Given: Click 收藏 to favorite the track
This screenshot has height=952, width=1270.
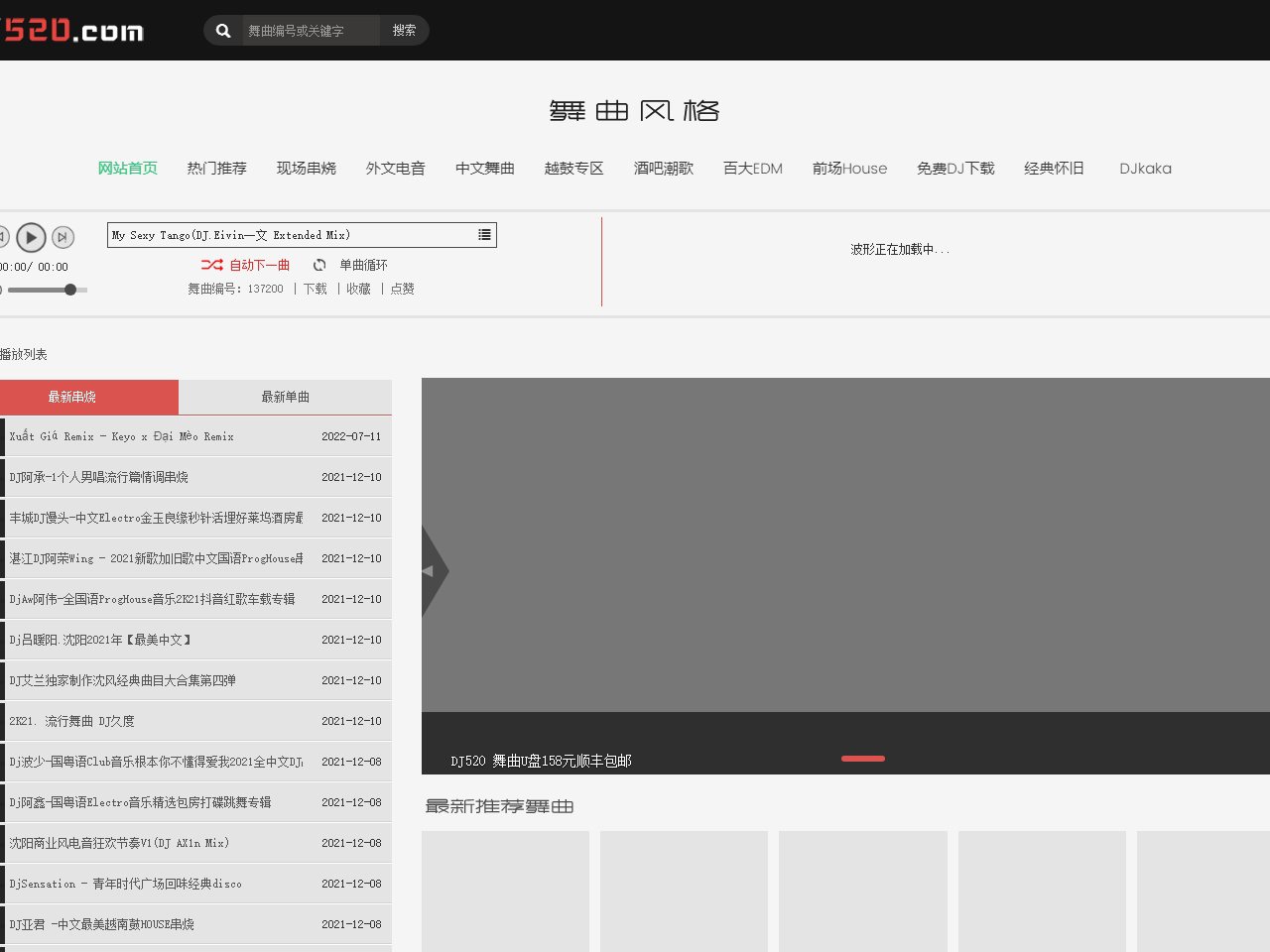Looking at the screenshot, I should (358, 289).
